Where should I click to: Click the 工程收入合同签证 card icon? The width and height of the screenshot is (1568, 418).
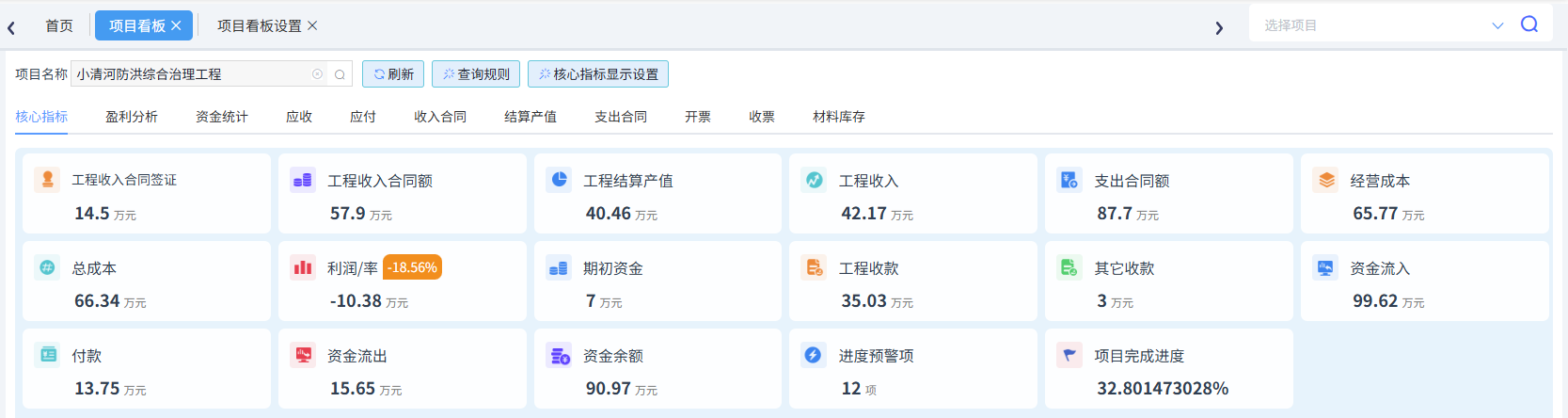47,180
